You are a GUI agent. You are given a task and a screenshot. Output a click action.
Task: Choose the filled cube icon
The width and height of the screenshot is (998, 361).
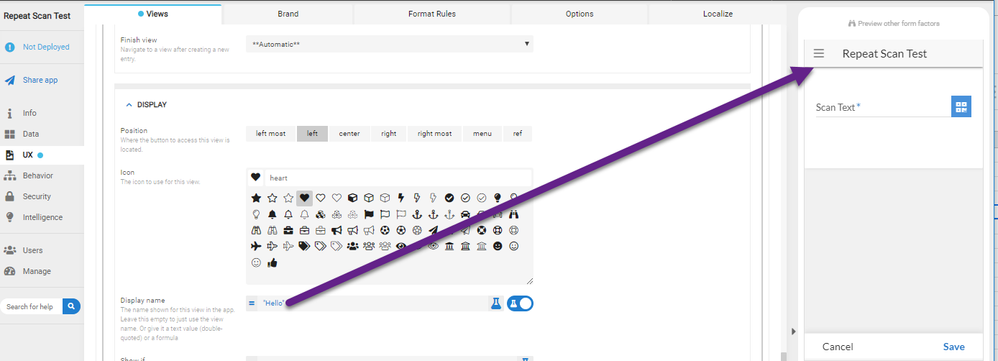[x=353, y=198]
